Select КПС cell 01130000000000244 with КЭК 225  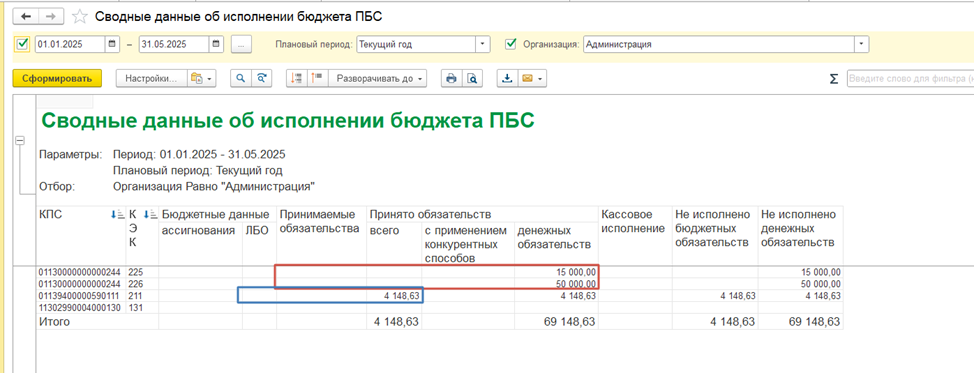click(x=81, y=272)
